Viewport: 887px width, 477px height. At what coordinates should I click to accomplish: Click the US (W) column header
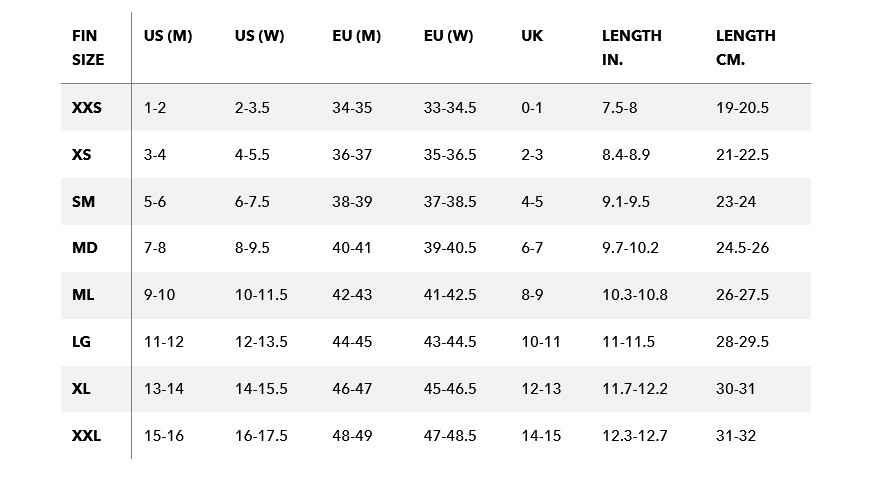(259, 36)
